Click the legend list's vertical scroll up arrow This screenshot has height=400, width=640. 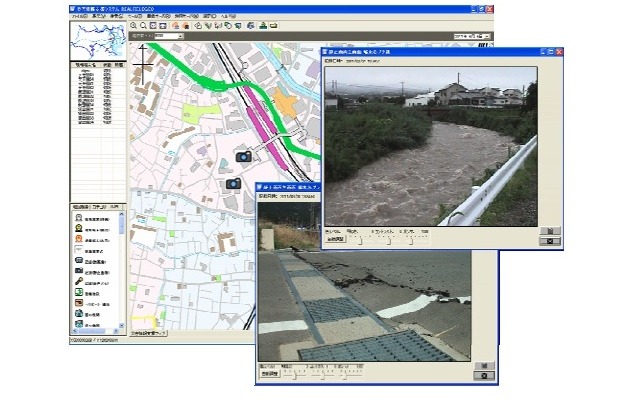(121, 214)
